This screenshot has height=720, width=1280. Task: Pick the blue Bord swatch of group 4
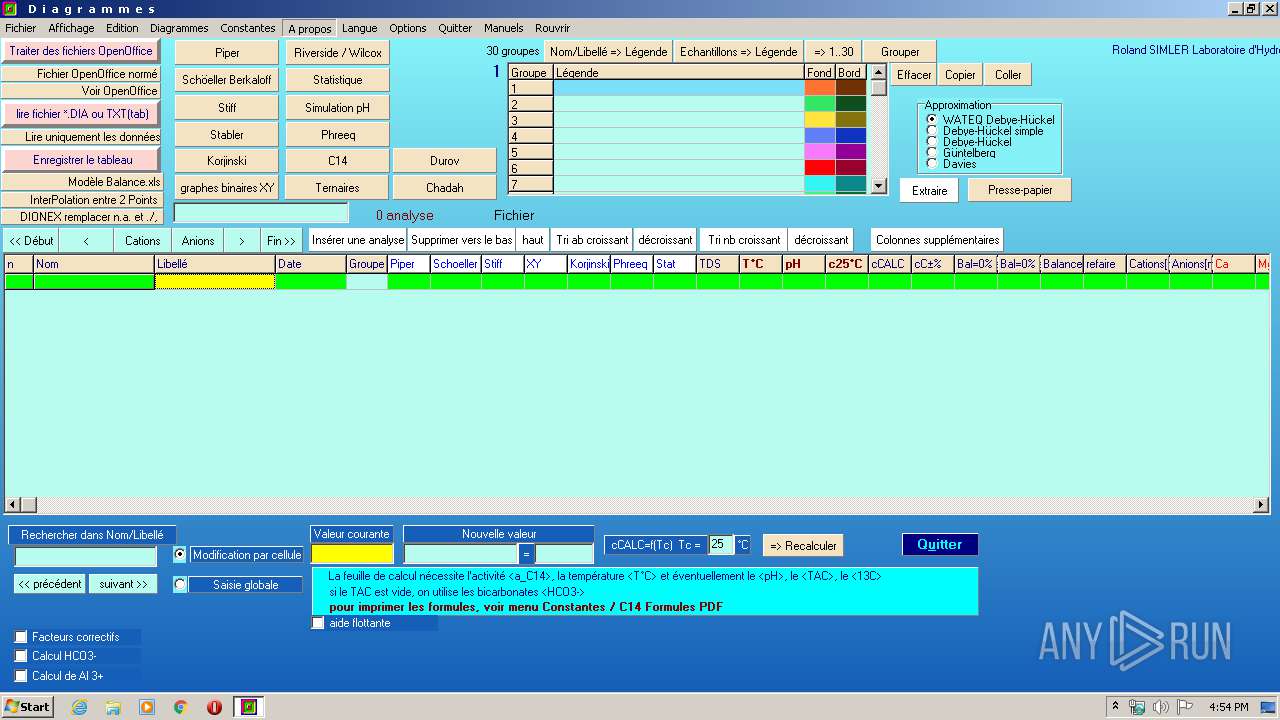(x=851, y=136)
